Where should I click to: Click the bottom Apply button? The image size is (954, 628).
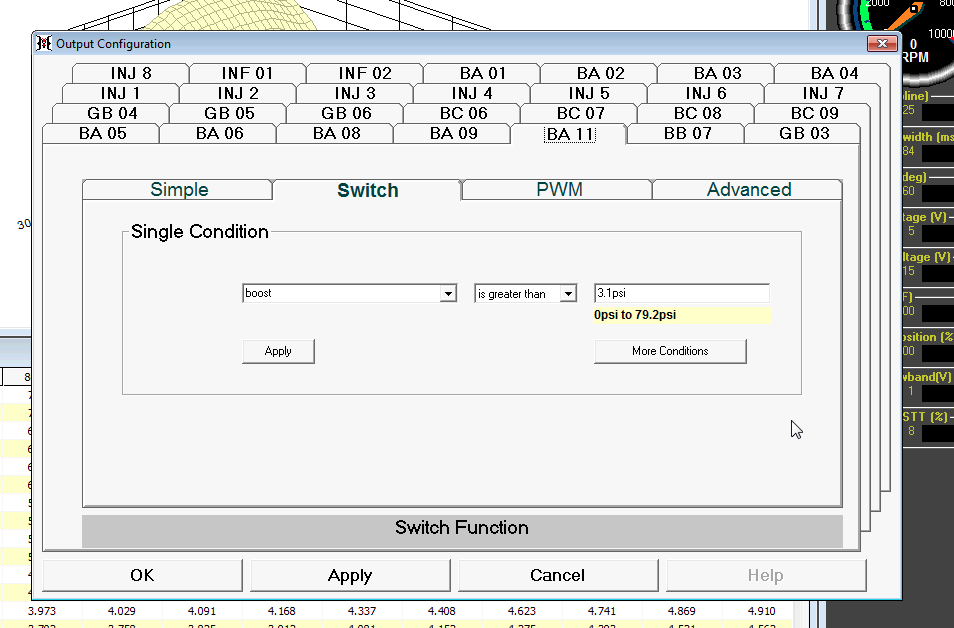click(x=350, y=575)
